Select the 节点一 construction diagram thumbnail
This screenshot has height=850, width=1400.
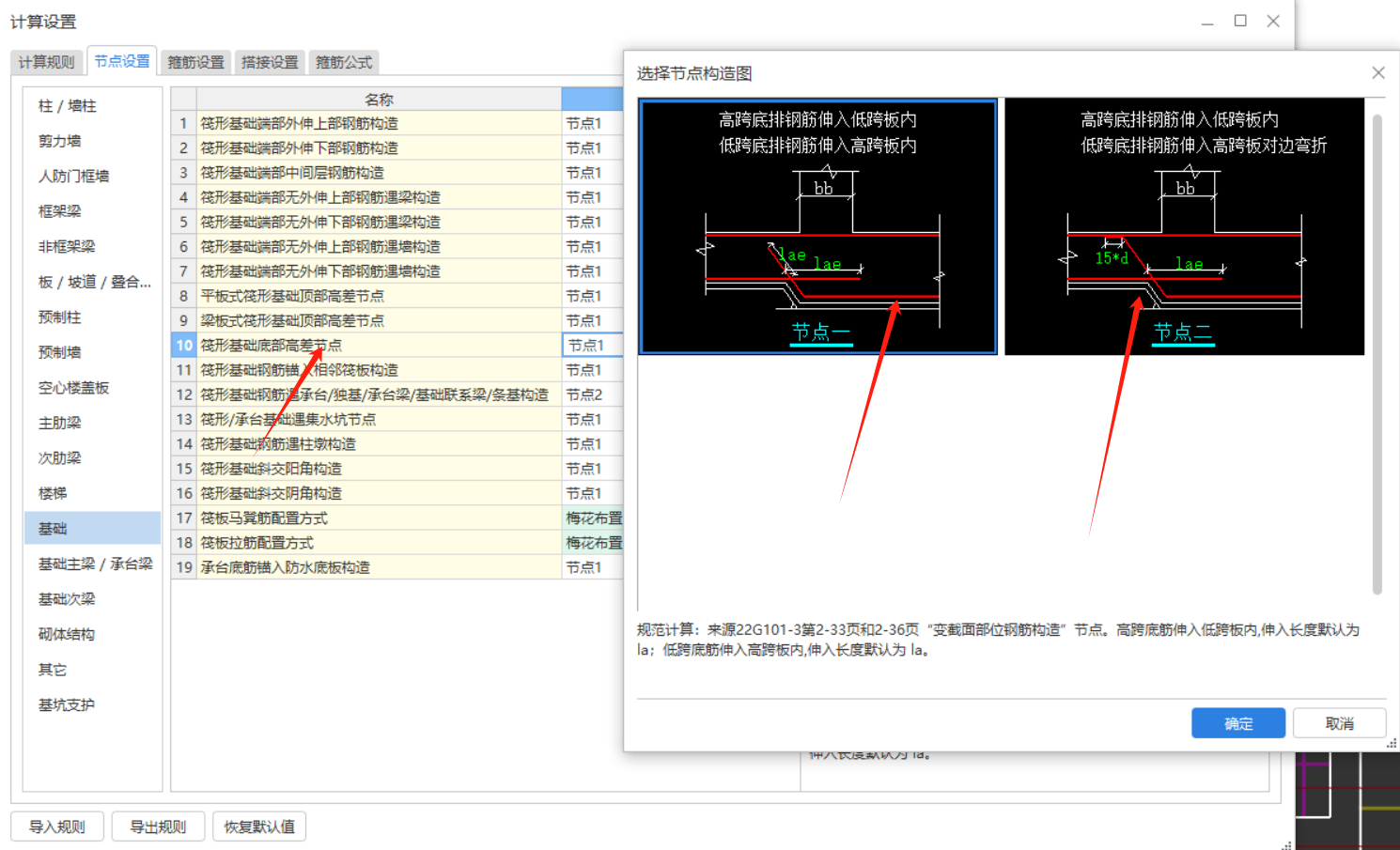(817, 226)
